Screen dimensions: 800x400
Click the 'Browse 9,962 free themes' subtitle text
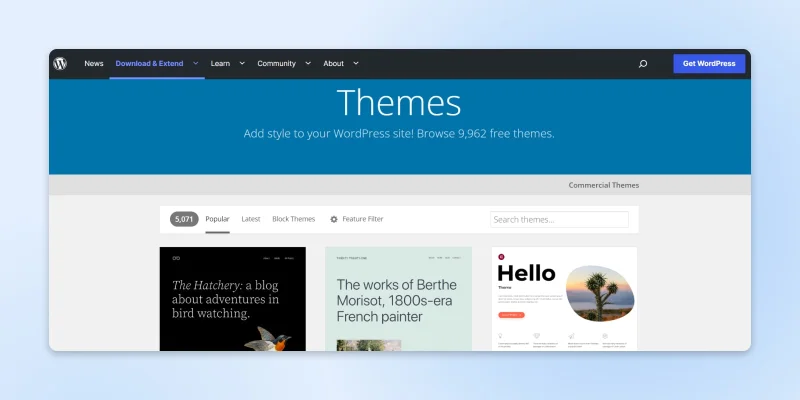(485, 134)
